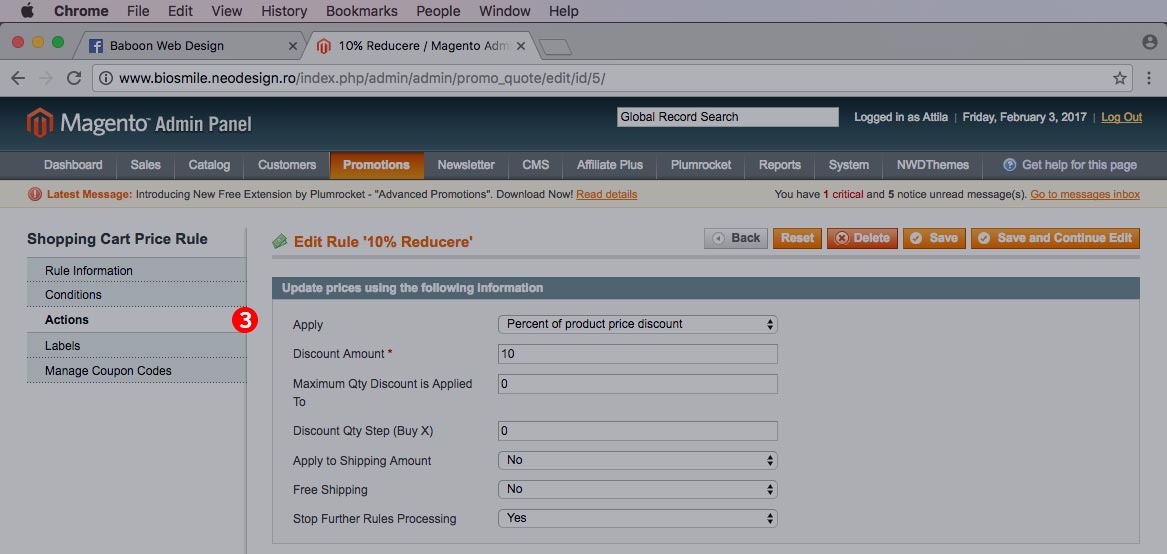Click the Discount Amount input field
The image size is (1167, 554).
pos(637,354)
